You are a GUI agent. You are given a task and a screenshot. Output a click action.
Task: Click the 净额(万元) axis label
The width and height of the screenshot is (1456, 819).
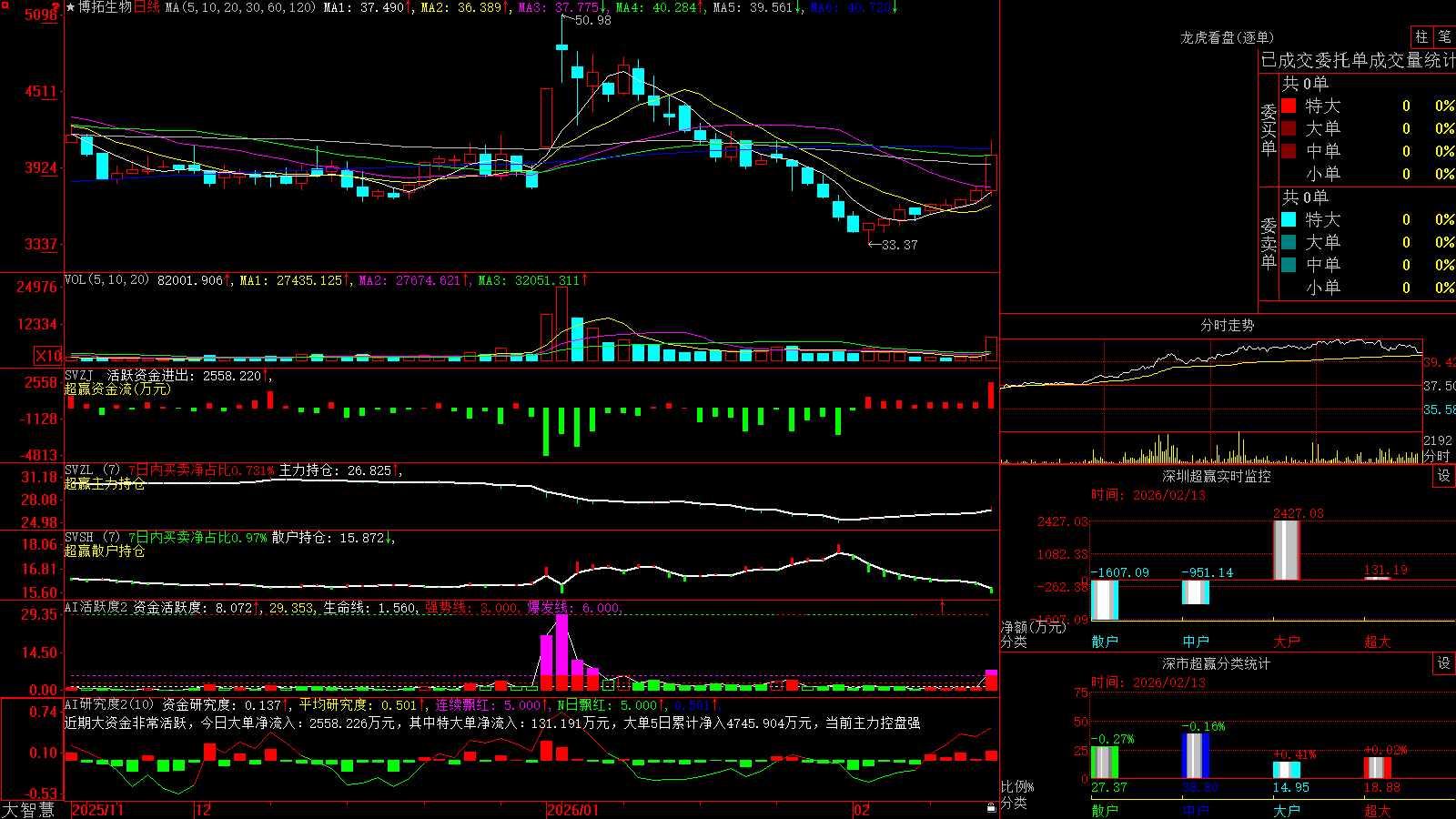click(x=1033, y=627)
